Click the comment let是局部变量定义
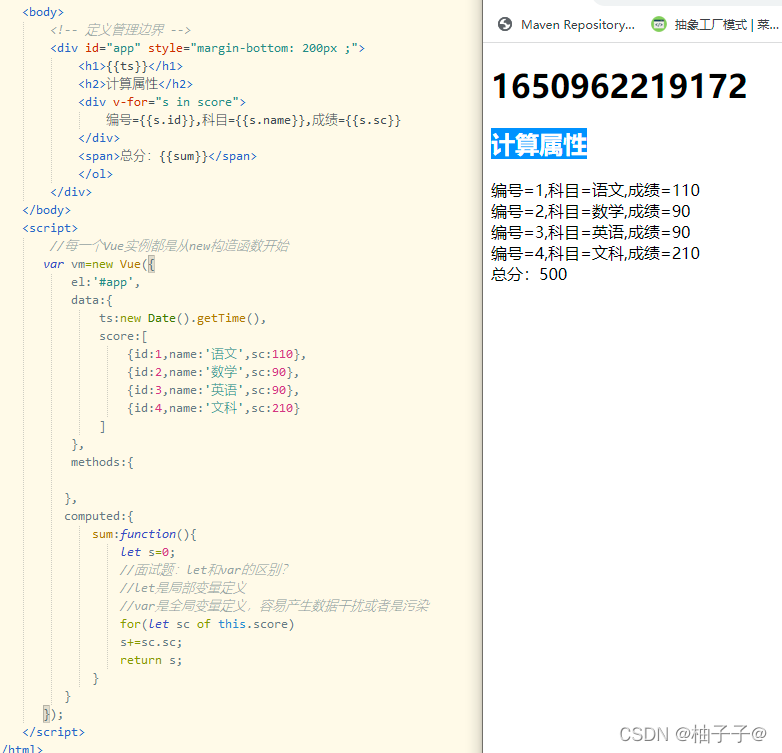Viewport: 782px width, 753px height. (x=183, y=588)
